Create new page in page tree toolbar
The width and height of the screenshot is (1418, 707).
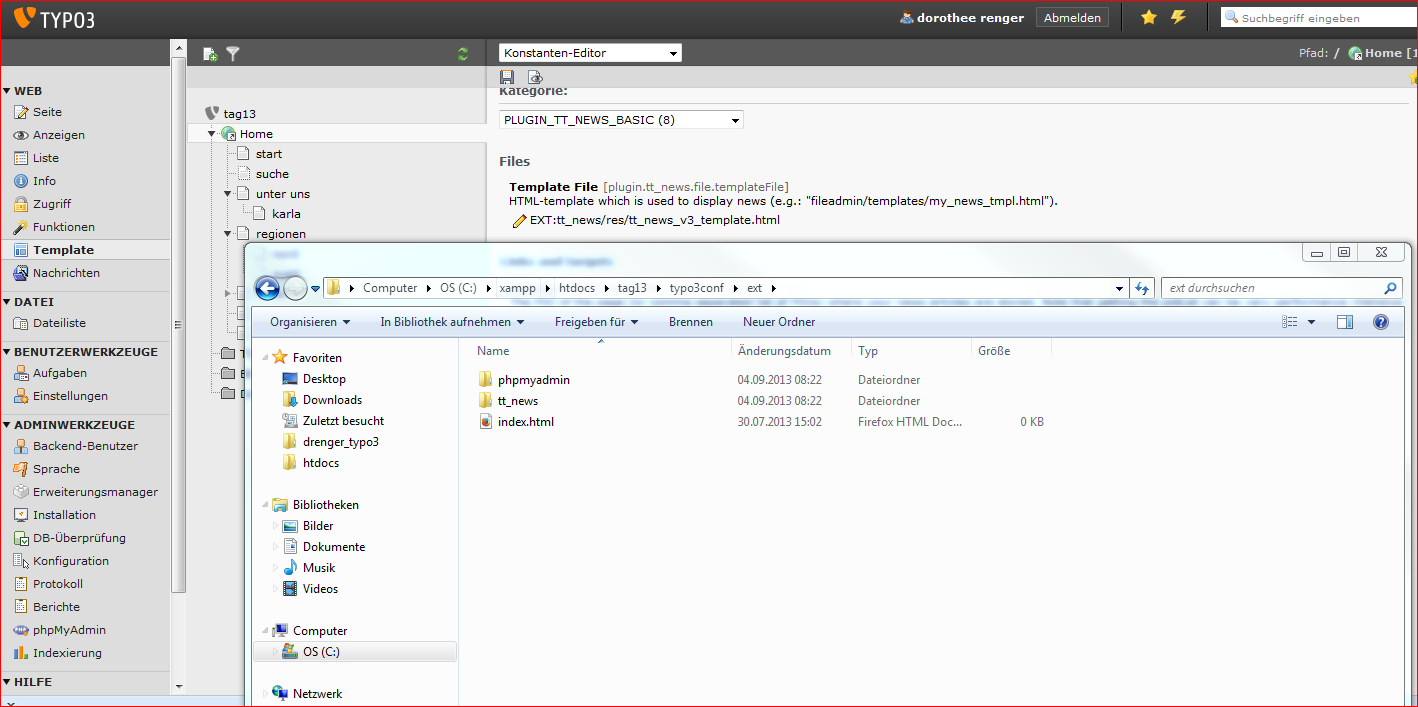pyautogui.click(x=210, y=54)
